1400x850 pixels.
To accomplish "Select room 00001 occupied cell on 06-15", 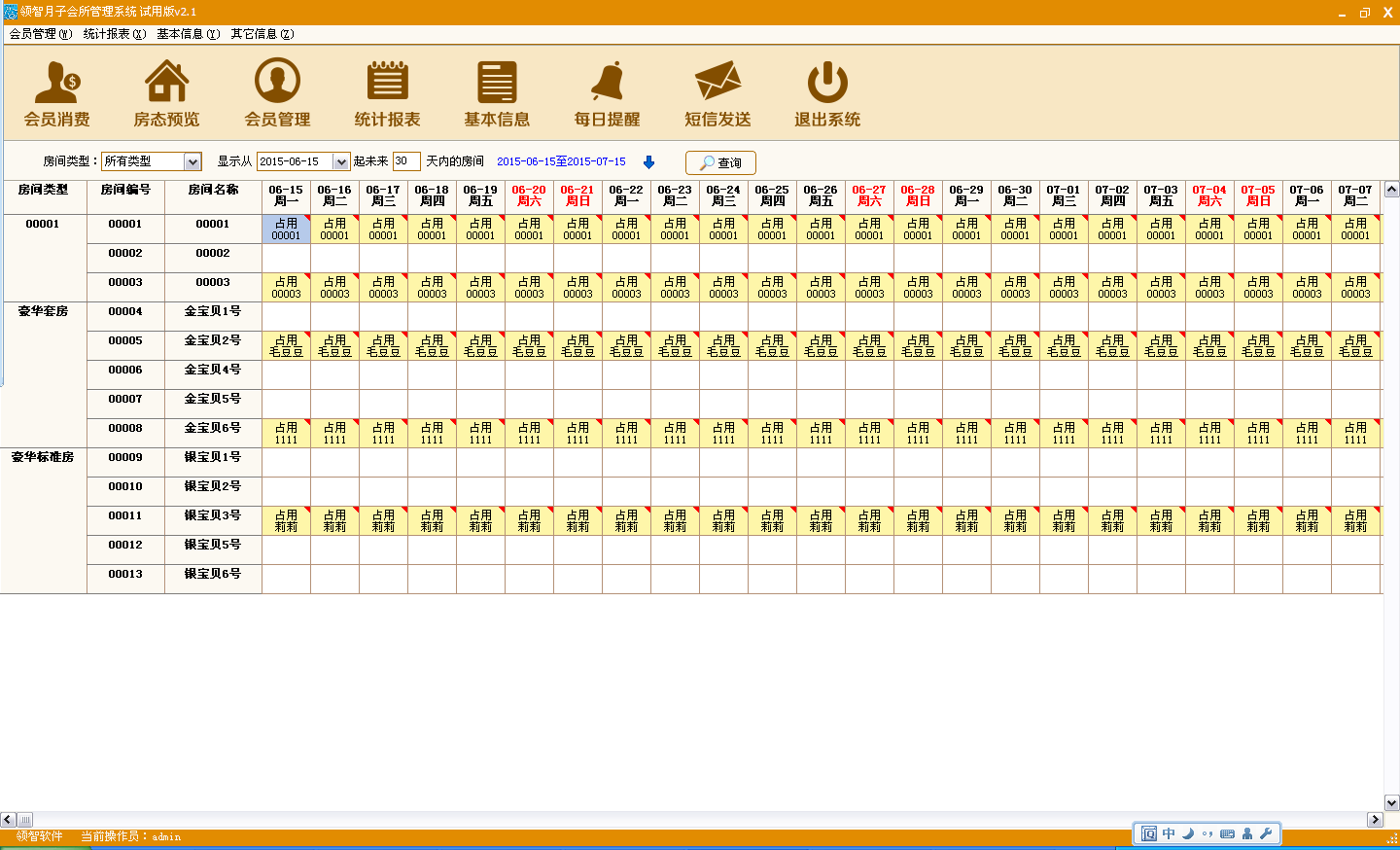I will pos(286,230).
